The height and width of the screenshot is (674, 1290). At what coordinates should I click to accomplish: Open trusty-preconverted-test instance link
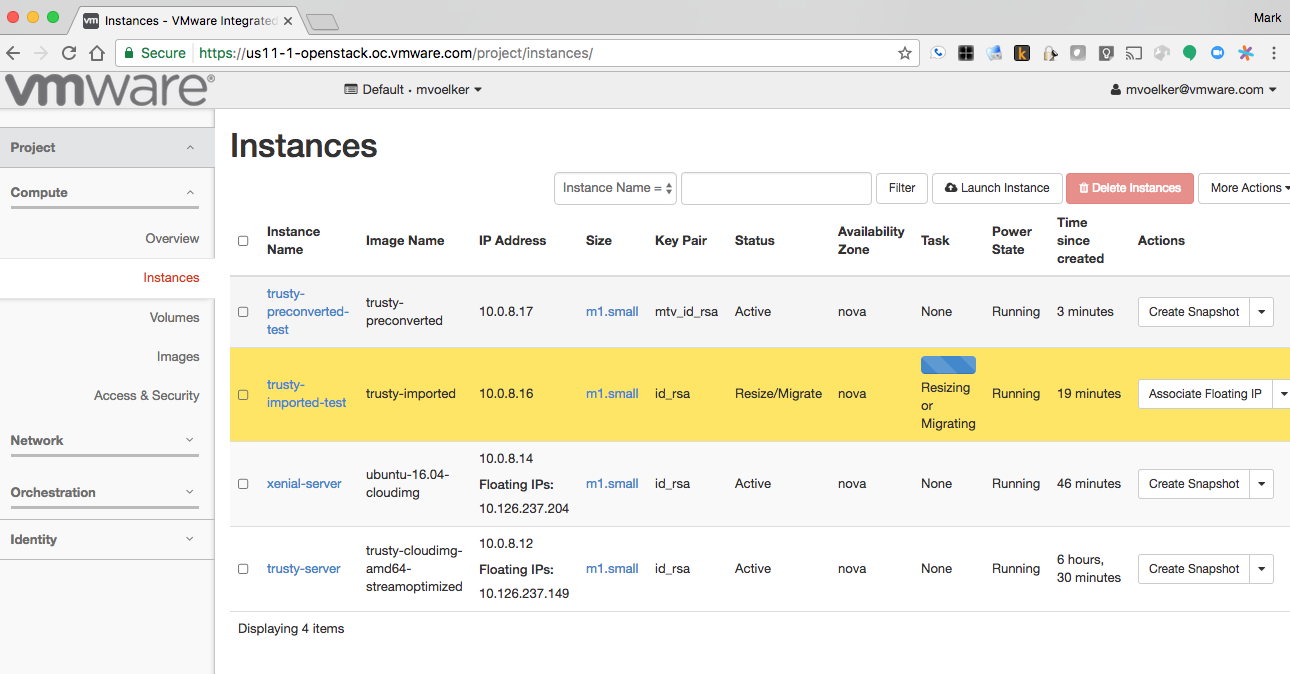pyautogui.click(x=308, y=312)
